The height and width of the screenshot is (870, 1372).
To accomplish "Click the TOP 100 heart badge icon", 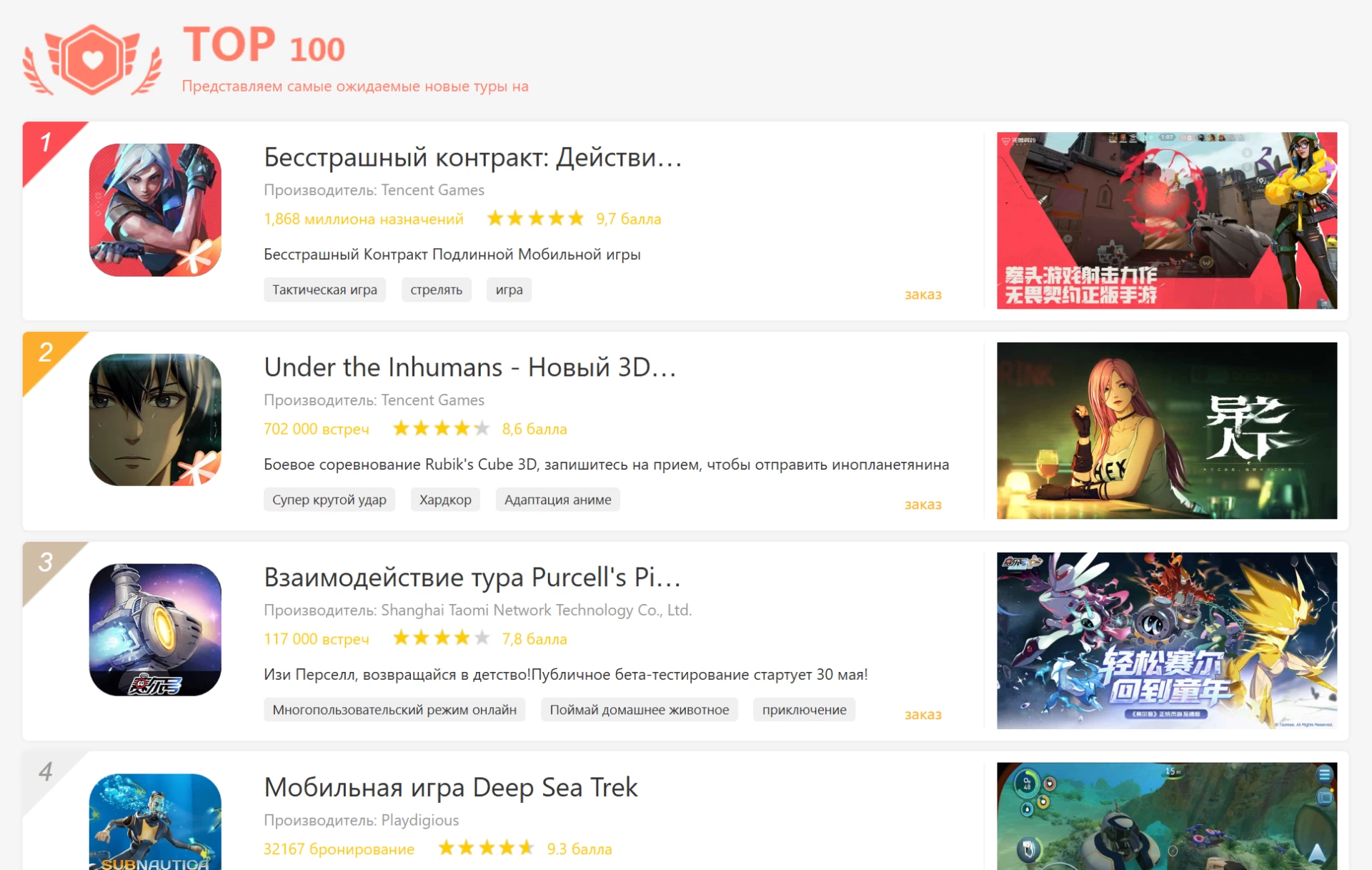I will click(92, 60).
